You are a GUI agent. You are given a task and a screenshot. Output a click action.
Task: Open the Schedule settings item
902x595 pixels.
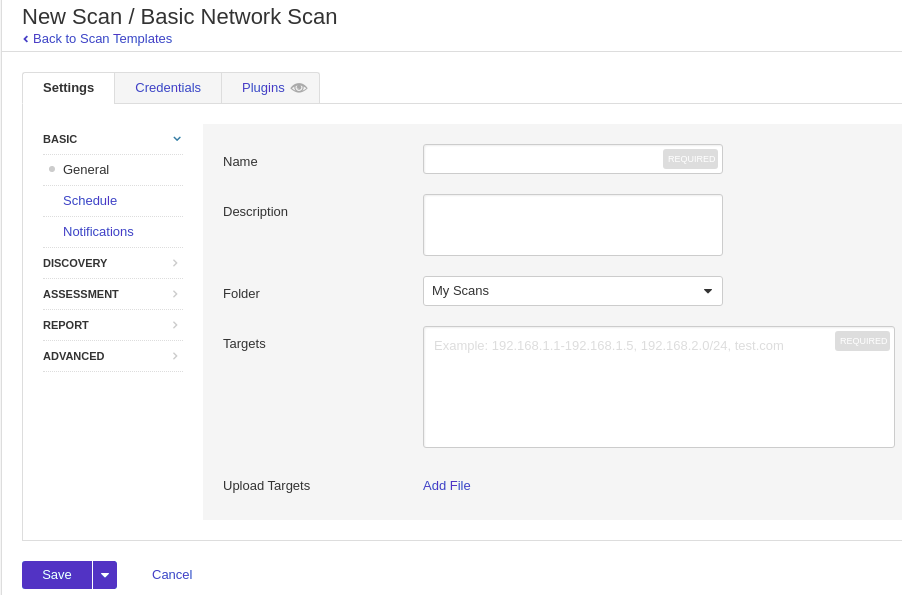click(90, 201)
